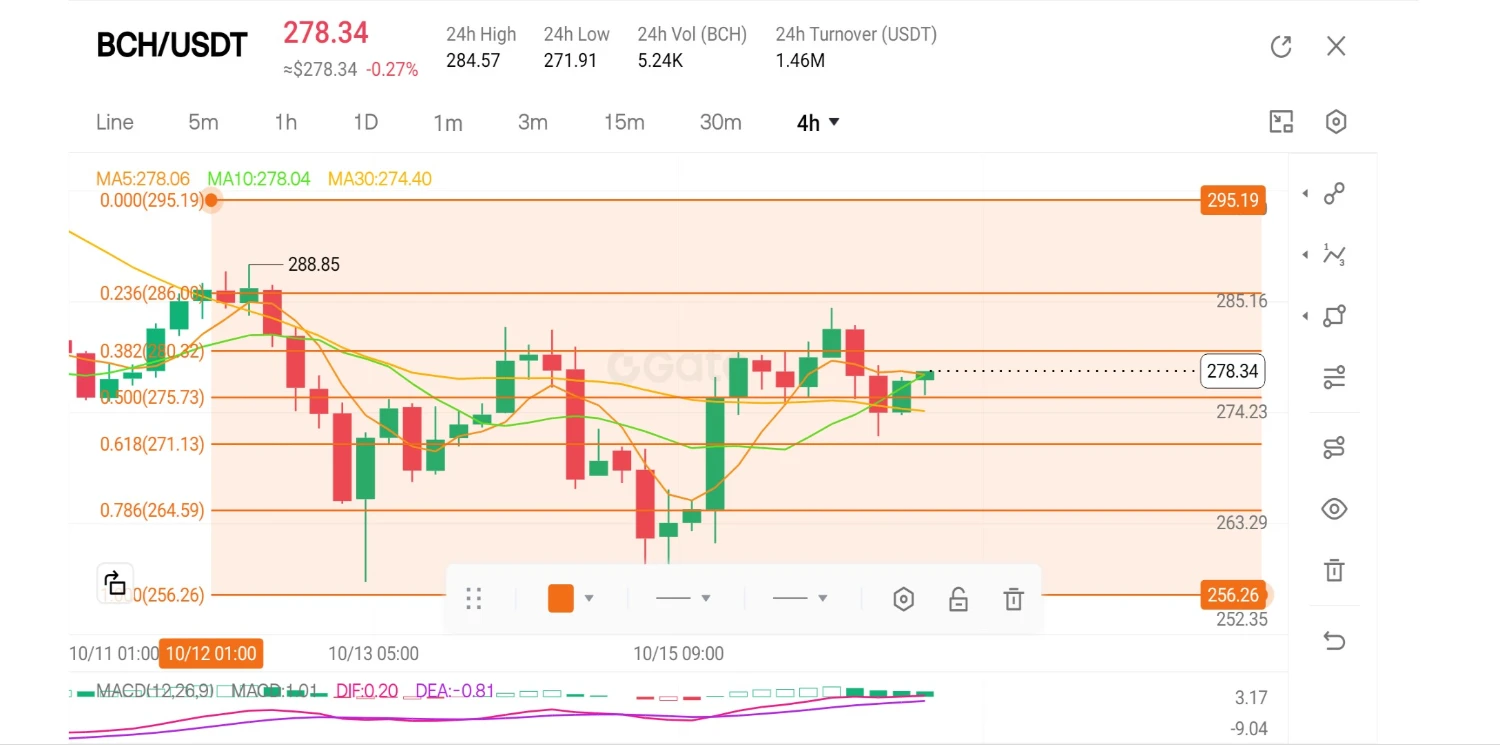Refresh the BCH/USDT chart

(1281, 46)
